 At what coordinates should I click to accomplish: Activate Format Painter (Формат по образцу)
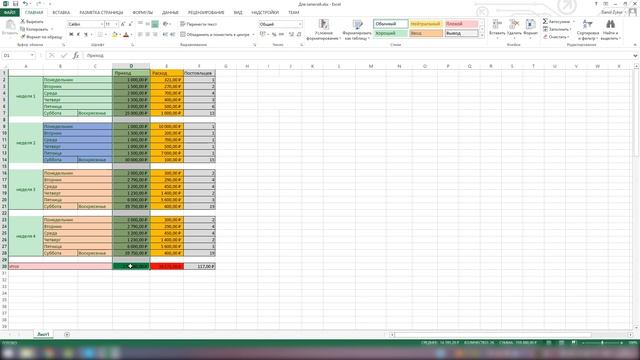[41, 37]
